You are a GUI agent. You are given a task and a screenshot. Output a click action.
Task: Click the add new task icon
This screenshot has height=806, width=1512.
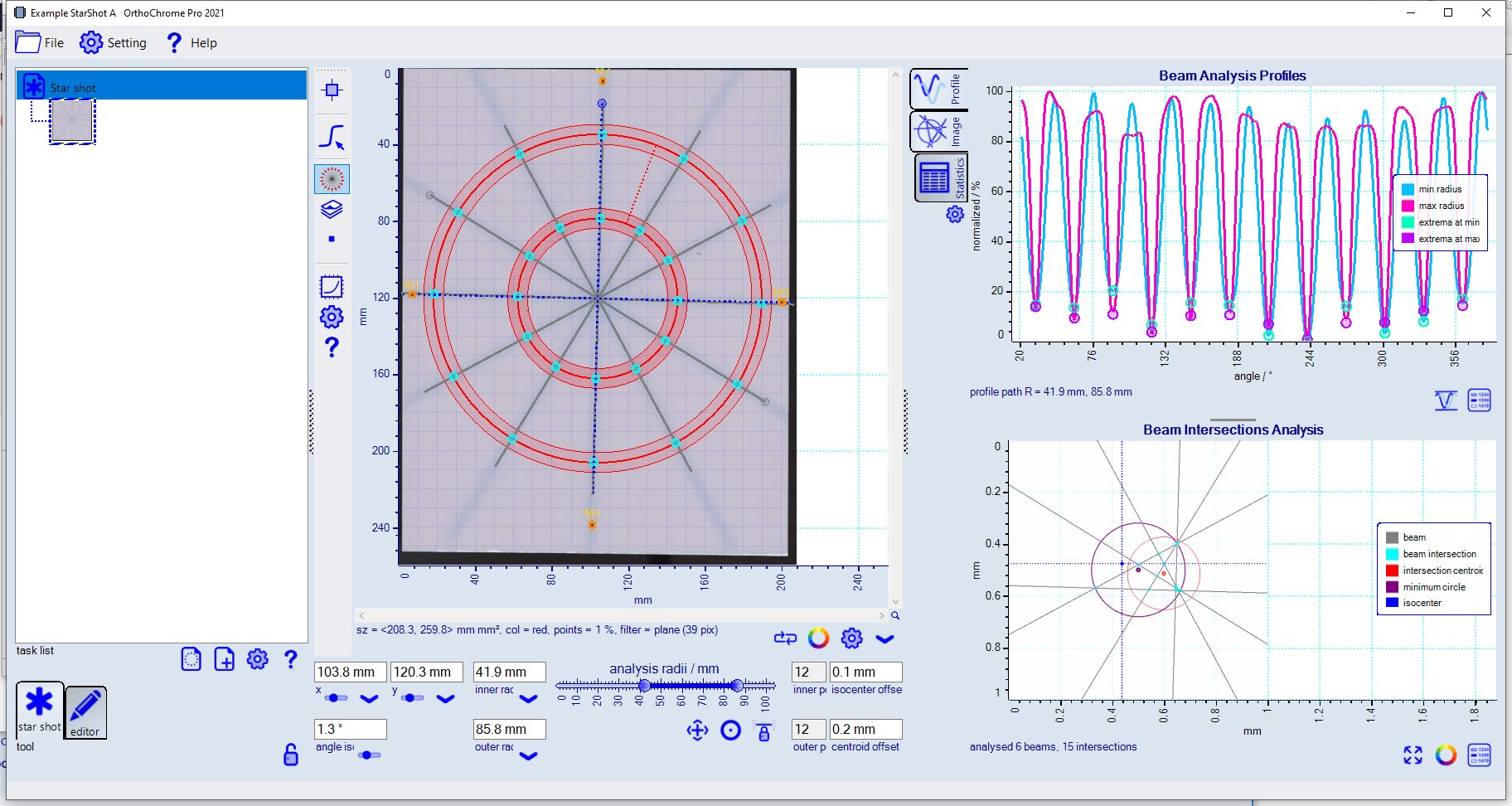point(224,659)
